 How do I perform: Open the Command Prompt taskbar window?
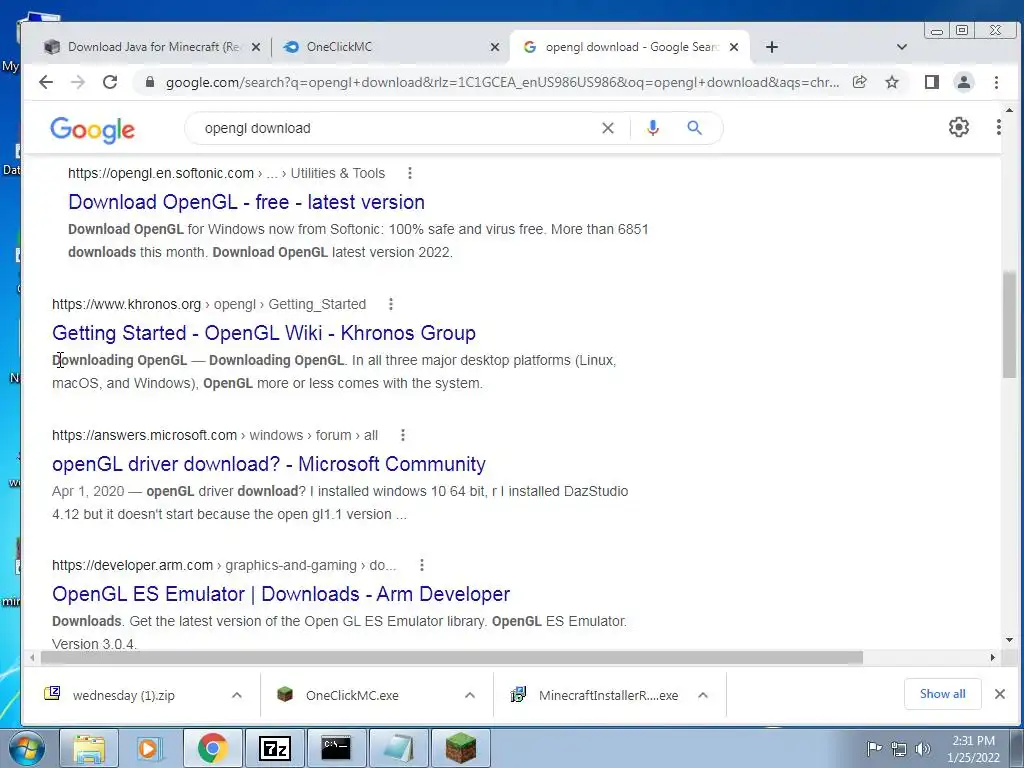336,748
